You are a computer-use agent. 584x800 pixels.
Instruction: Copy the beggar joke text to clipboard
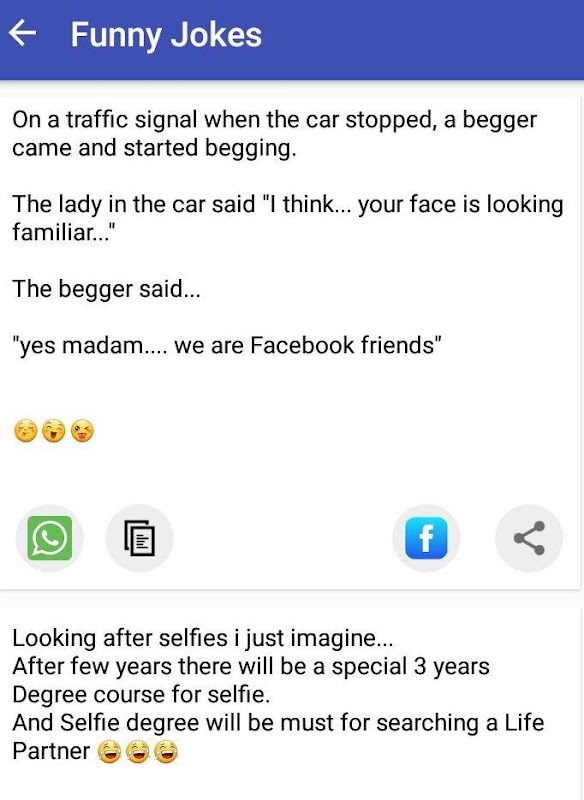pos(139,538)
